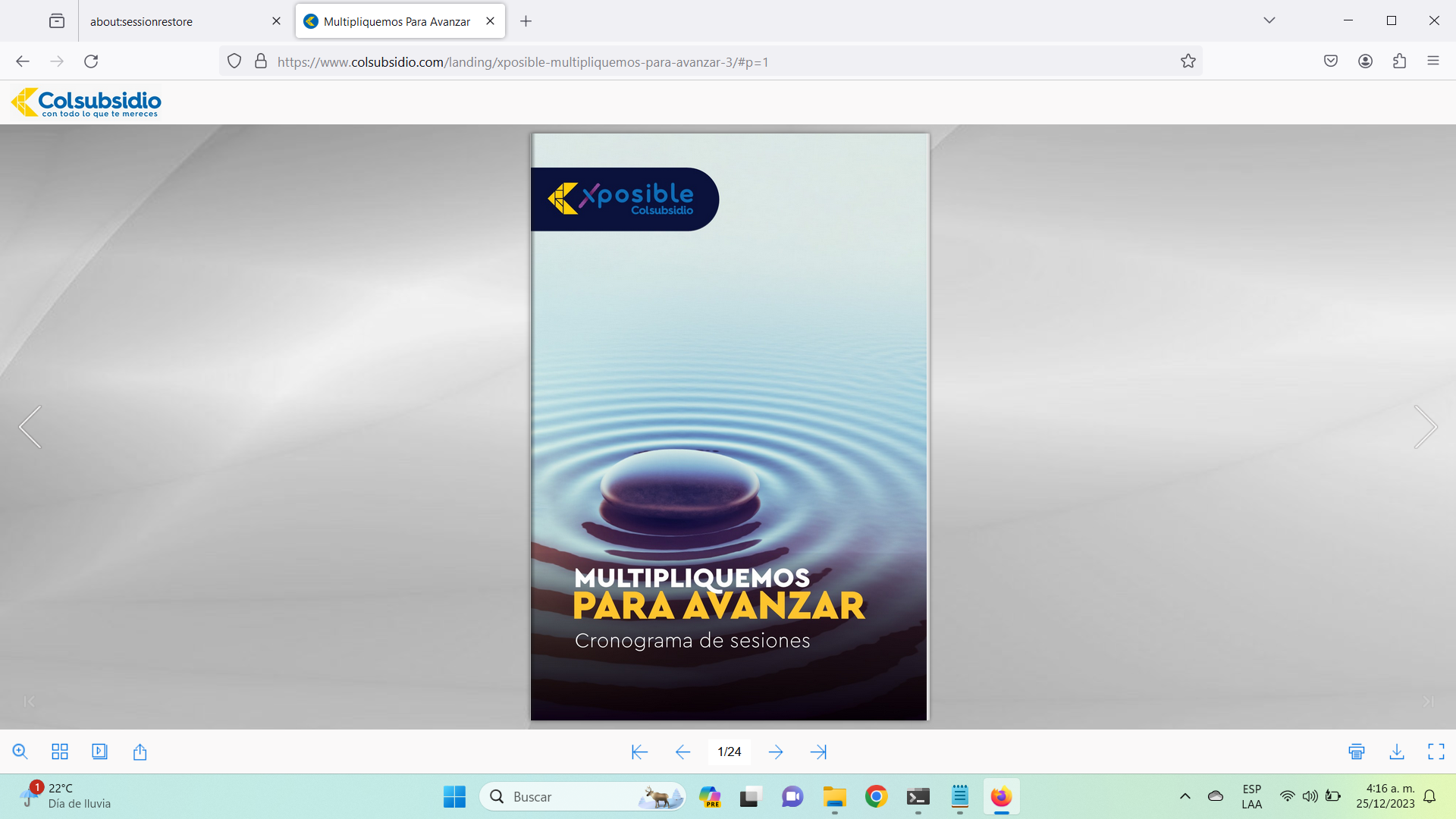Go to previous page in bottom toolbar
This screenshot has height=819, width=1456.
tap(682, 752)
